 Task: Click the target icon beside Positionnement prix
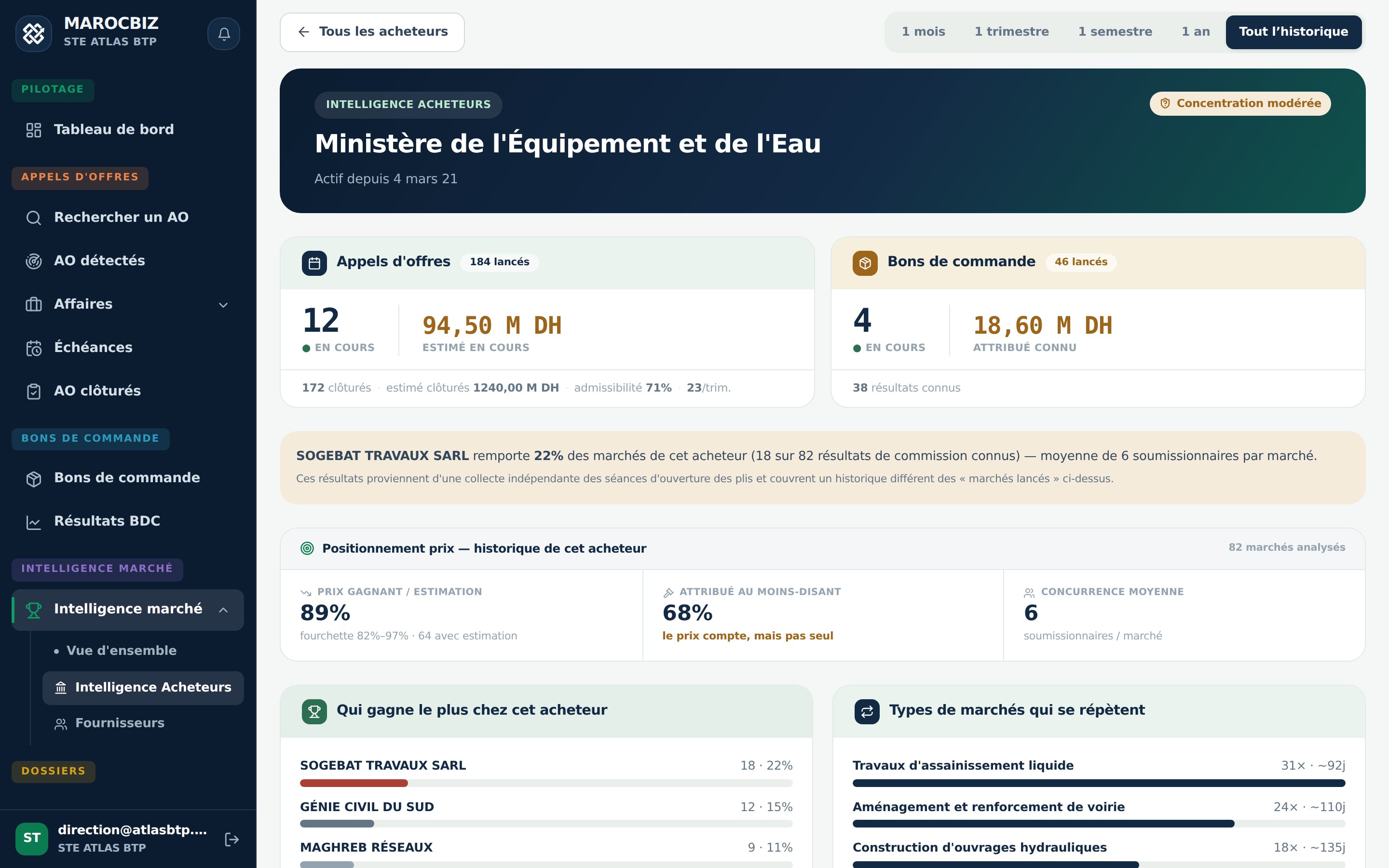coord(307,548)
